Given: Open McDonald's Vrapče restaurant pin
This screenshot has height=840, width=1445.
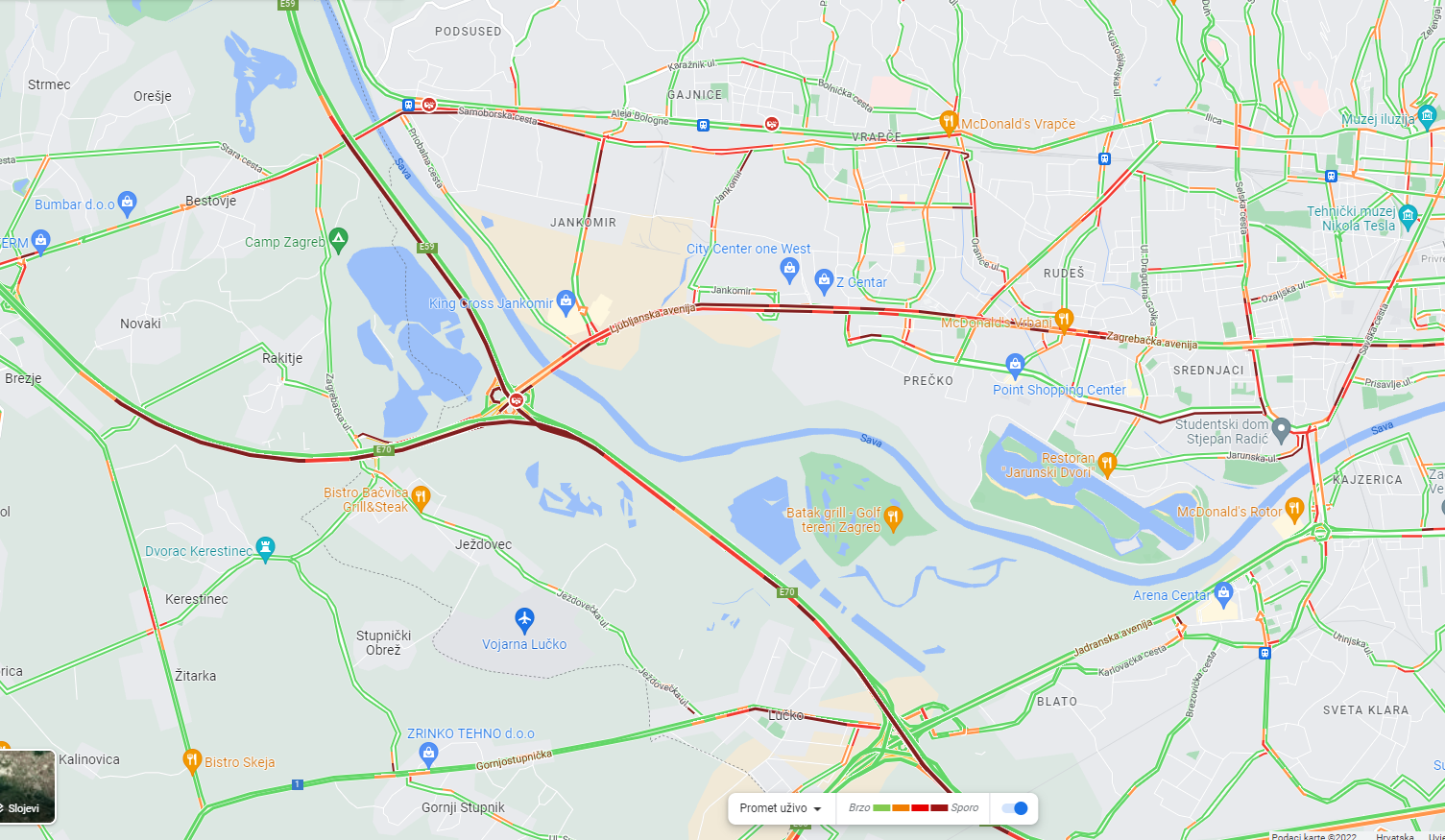Looking at the screenshot, I should point(949,121).
